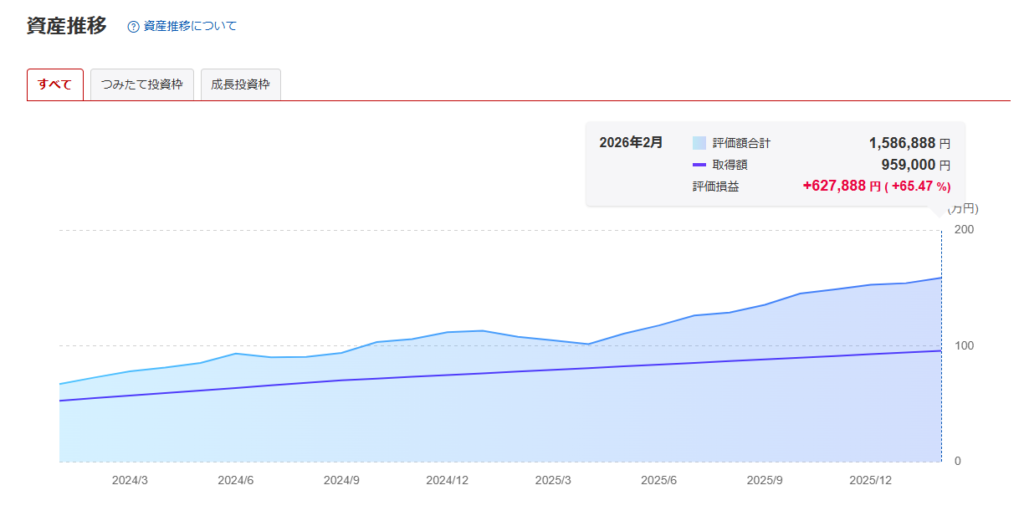
Task: Select the 2024/6 x-axis label
Action: click(235, 481)
